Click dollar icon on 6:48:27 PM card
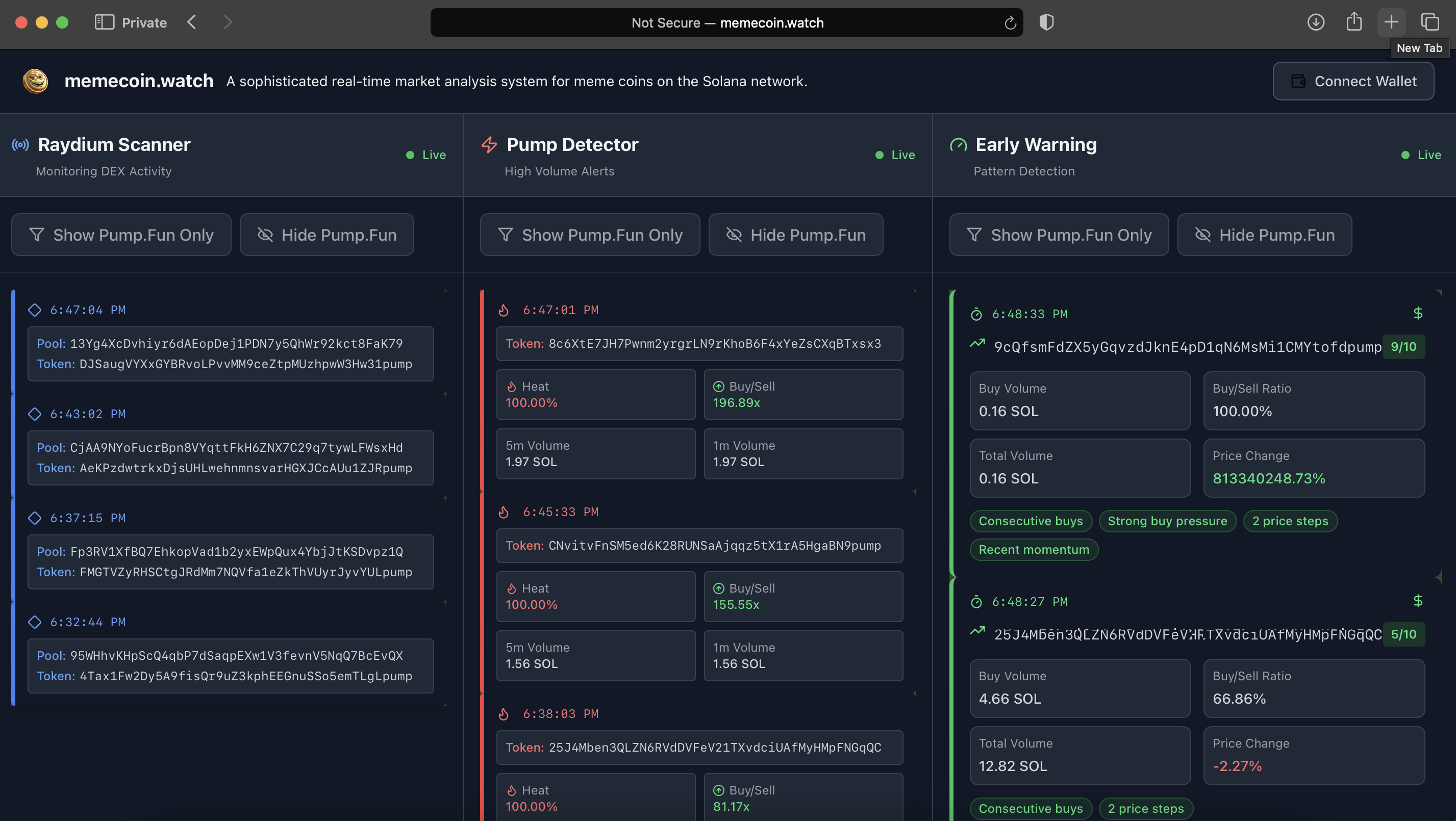This screenshot has width=1456, height=821. (1418, 601)
